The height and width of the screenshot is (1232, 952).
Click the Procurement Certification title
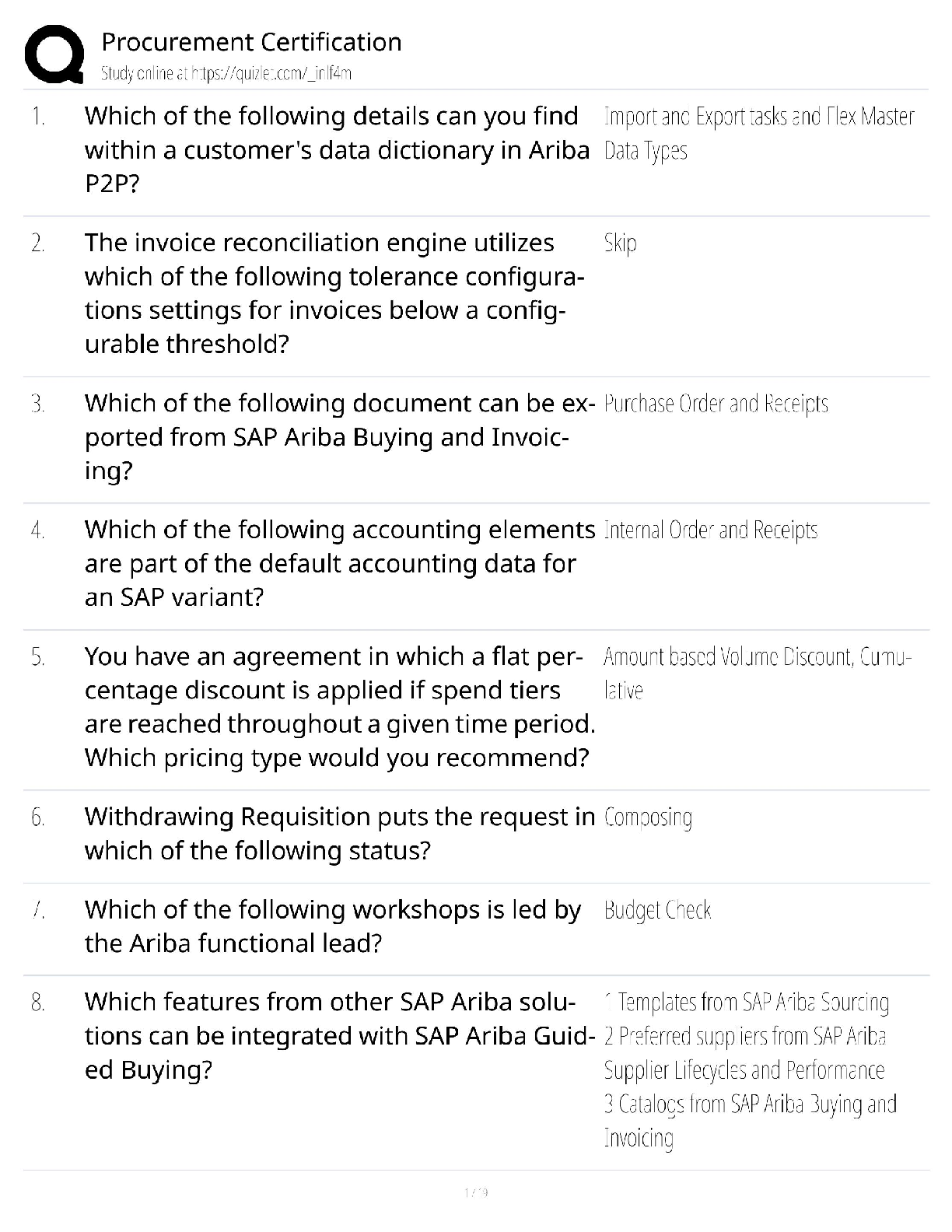coord(251,42)
